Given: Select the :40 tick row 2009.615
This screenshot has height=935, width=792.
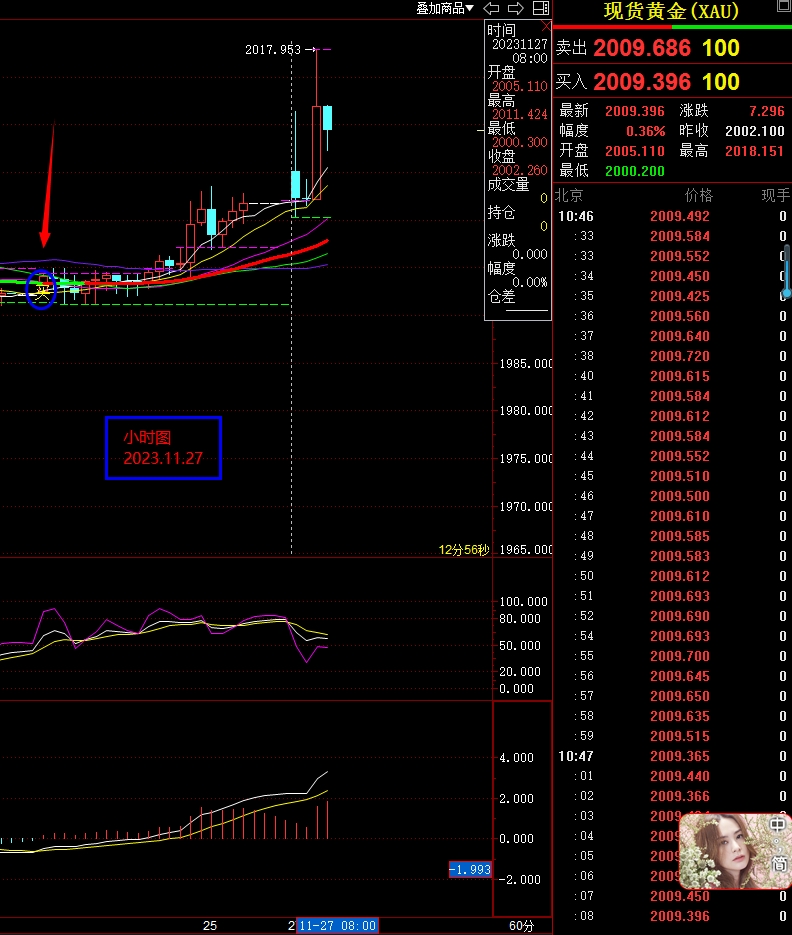Looking at the screenshot, I should 672,376.
